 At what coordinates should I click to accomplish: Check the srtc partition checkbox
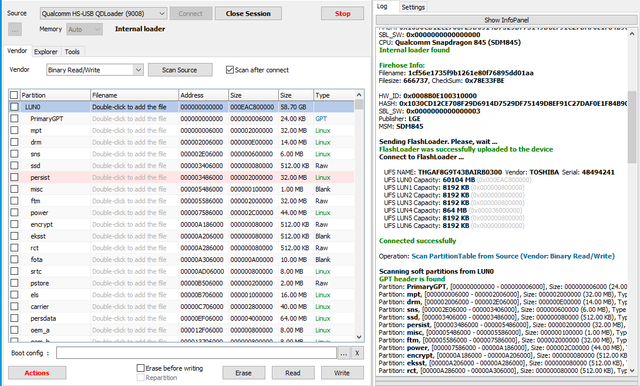(x=14, y=271)
